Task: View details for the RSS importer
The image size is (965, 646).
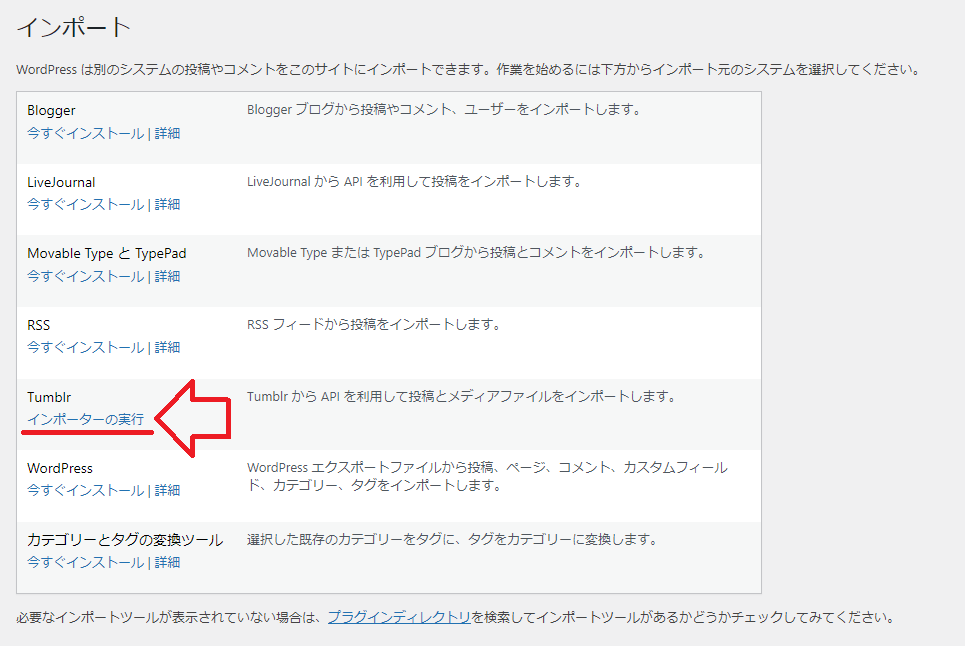Action: tap(167, 348)
